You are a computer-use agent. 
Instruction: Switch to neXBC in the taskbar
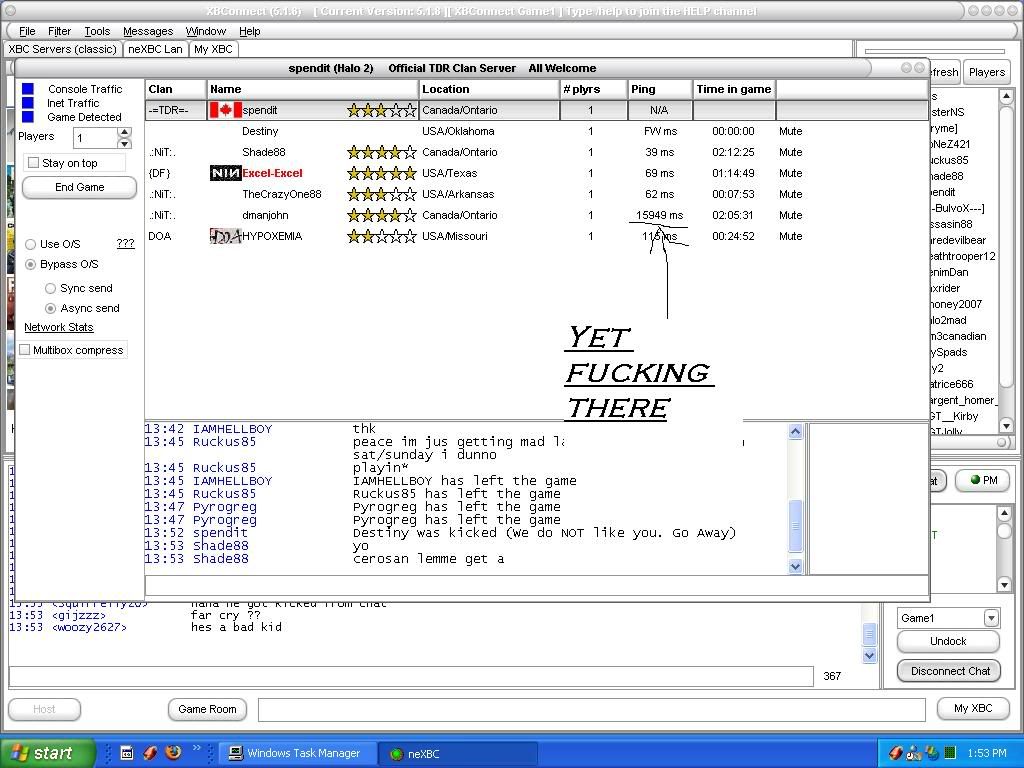(x=460, y=754)
